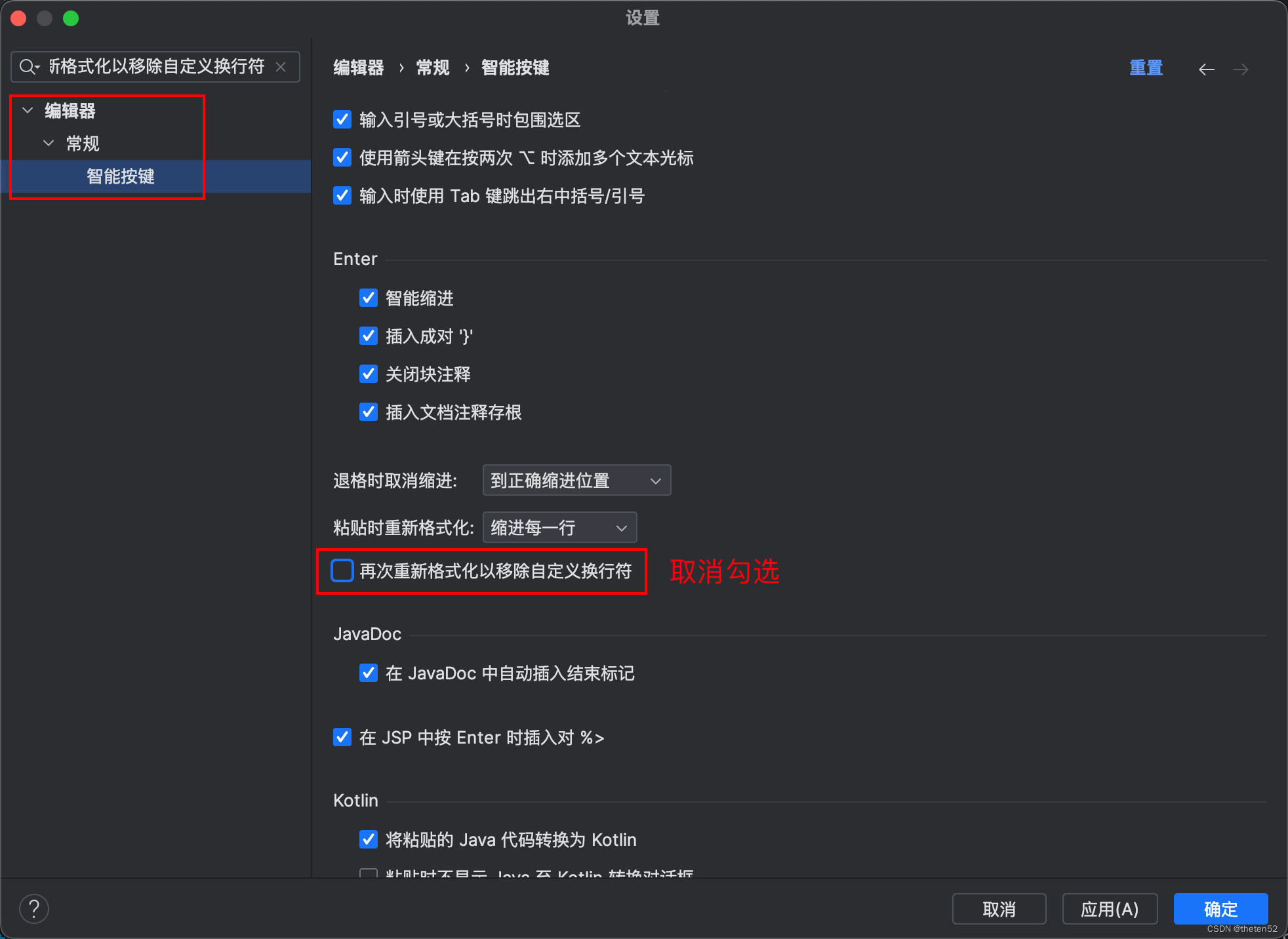Apply changes with the 应用(A) button
The width and height of the screenshot is (1288, 939).
pos(1110,909)
